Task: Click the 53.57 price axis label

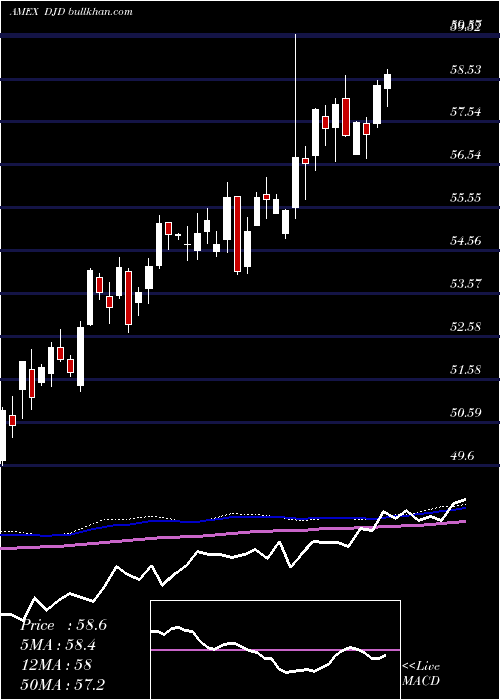Action: point(466,283)
